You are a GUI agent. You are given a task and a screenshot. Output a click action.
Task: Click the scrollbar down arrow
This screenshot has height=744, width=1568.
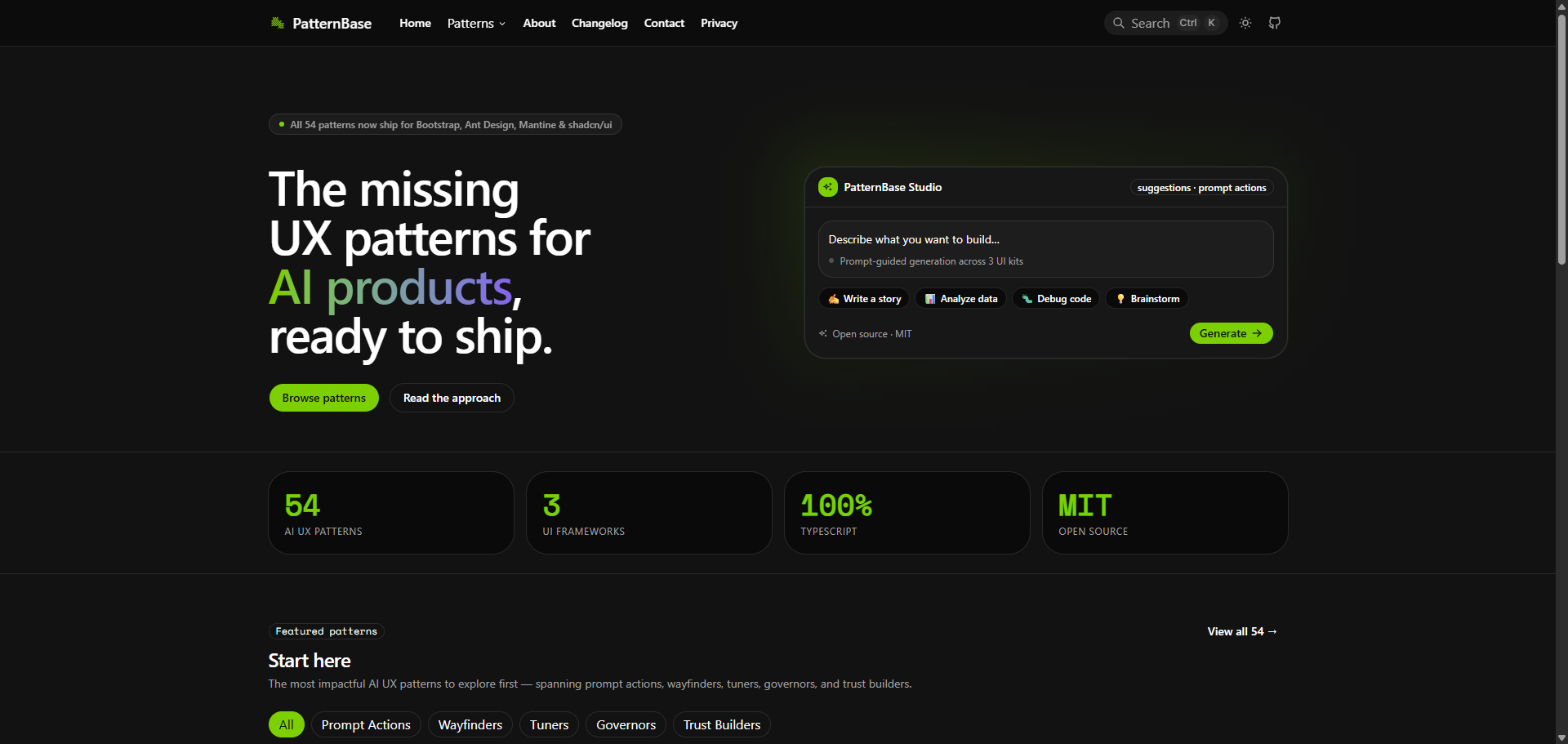click(x=1561, y=737)
